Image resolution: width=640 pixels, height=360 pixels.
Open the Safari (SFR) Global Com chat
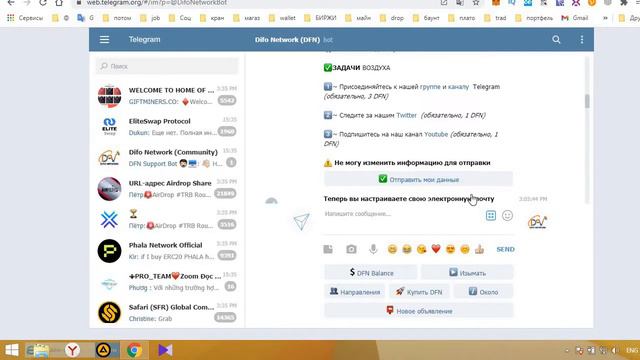(x=167, y=313)
